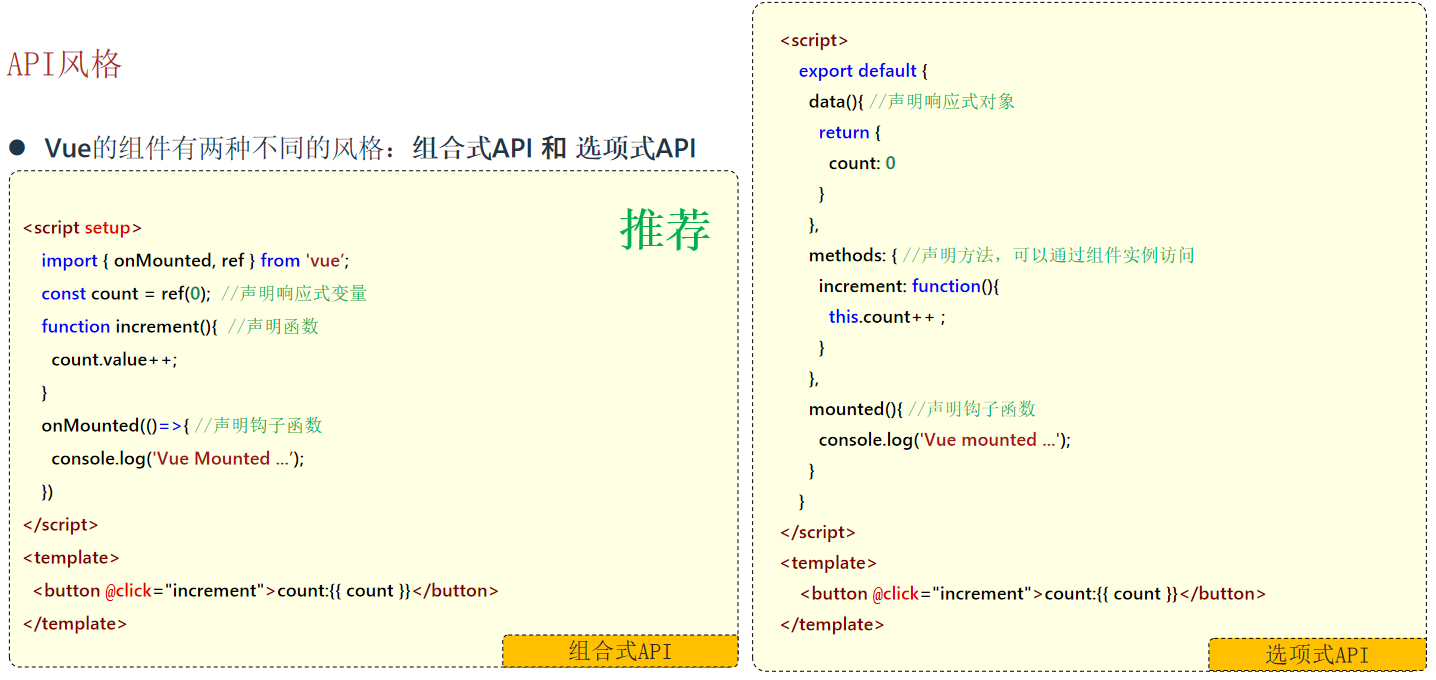Screen dimensions: 1436x680
Task: Select the line "increment: function(){"
Action: pos(909,287)
